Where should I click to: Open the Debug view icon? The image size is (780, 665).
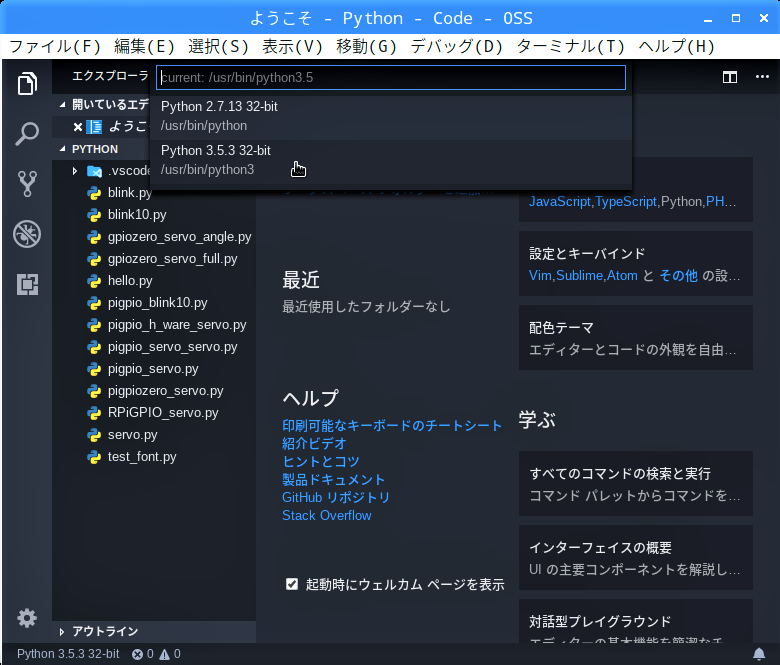click(27, 234)
